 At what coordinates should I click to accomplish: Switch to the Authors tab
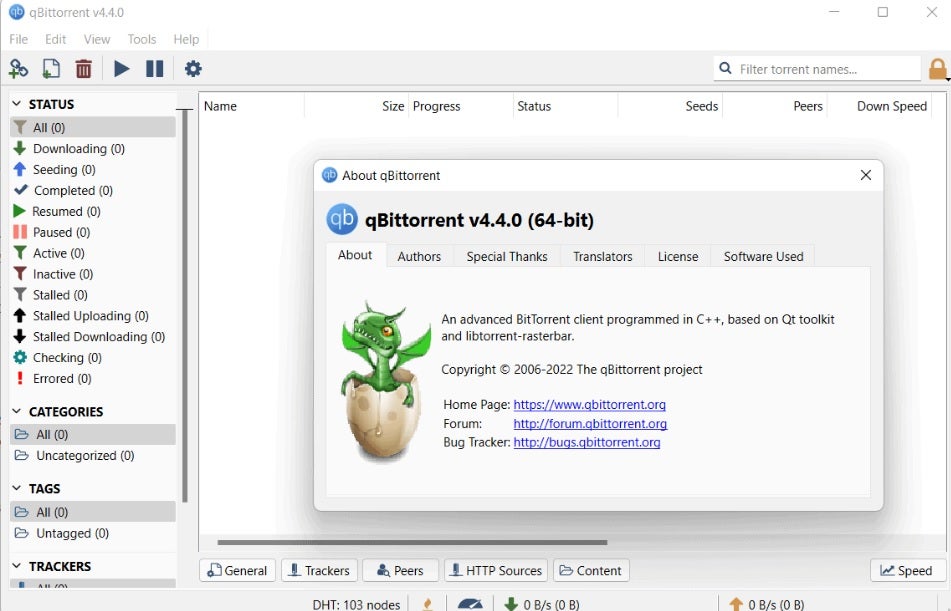[419, 257]
